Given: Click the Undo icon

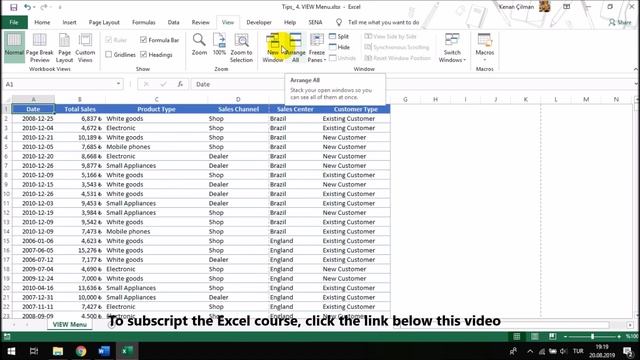Looking at the screenshot, I should point(27,7).
